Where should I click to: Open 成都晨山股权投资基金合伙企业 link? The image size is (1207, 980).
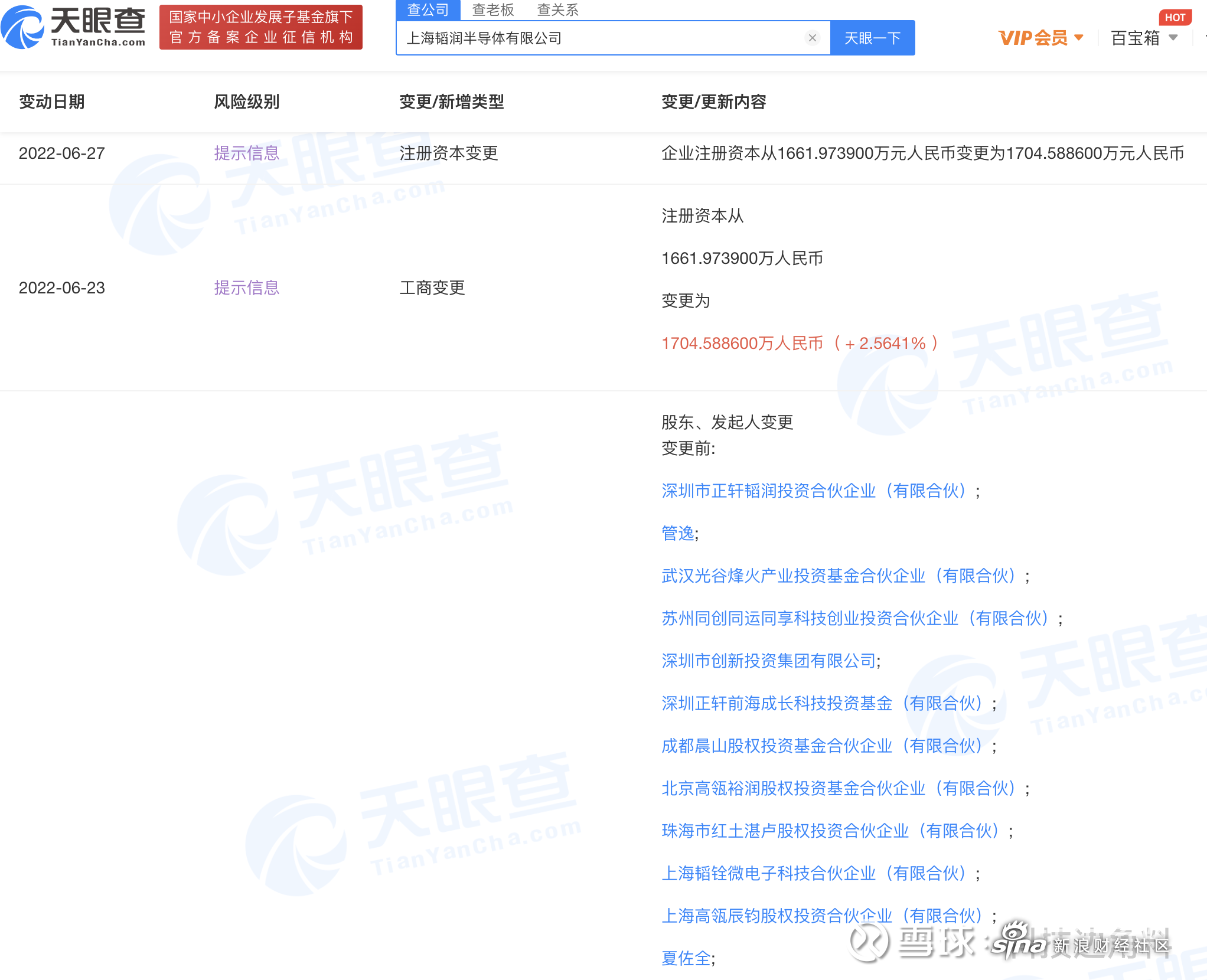point(823,746)
